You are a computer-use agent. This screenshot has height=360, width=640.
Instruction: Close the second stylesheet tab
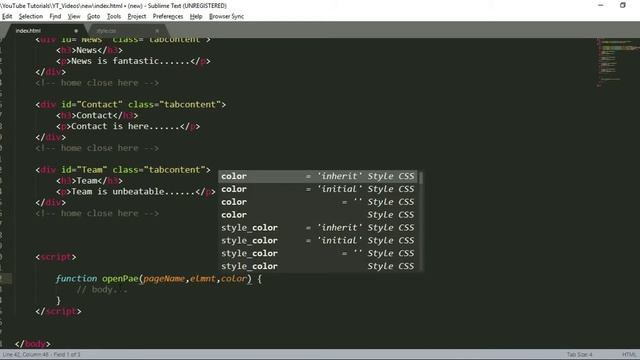click(157, 31)
